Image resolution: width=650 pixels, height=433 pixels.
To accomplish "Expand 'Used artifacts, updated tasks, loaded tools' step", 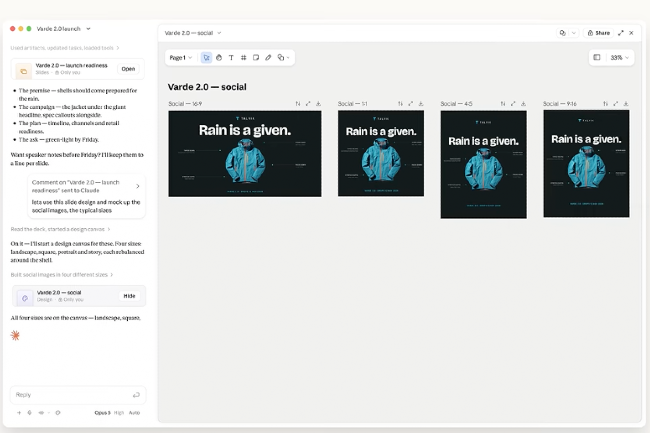I will tap(65, 48).
